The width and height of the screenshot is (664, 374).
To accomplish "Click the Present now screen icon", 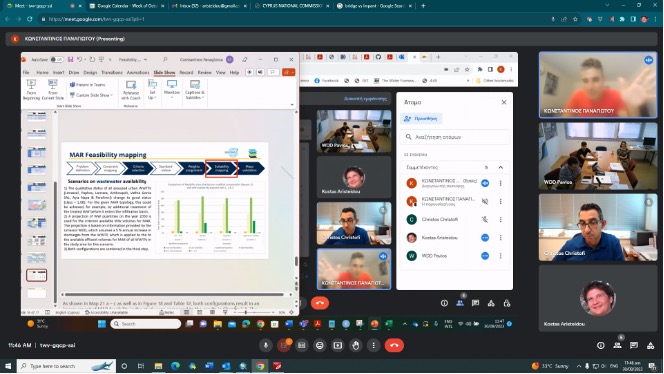I will (338, 346).
